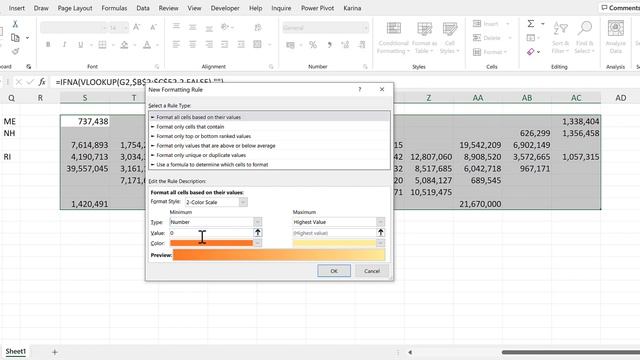The width and height of the screenshot is (640, 360).
Task: Open the Comments button
Action: (x=620, y=8)
